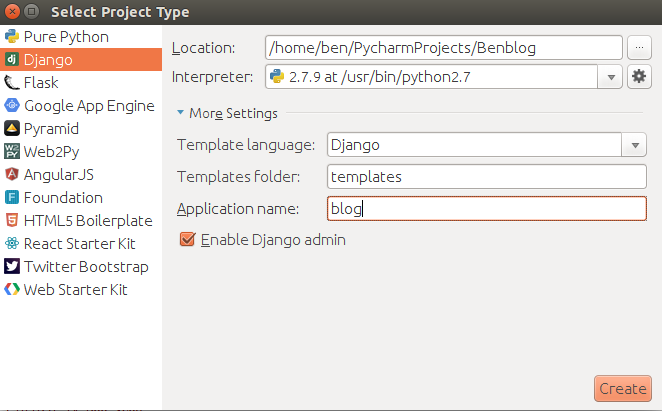The image size is (662, 411).
Task: Open interpreter settings gear icon
Action: coord(639,76)
